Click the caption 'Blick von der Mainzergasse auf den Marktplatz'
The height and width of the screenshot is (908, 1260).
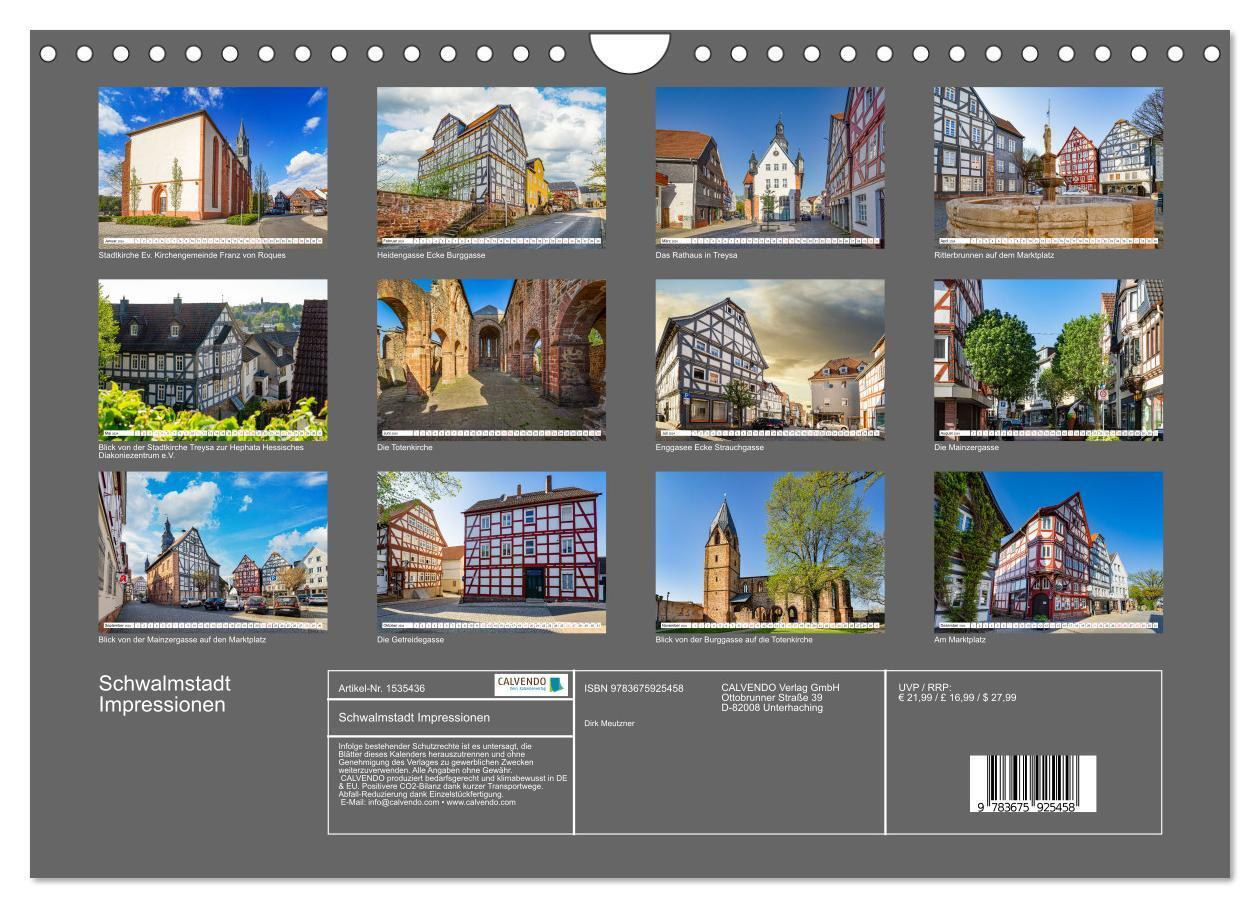182,640
